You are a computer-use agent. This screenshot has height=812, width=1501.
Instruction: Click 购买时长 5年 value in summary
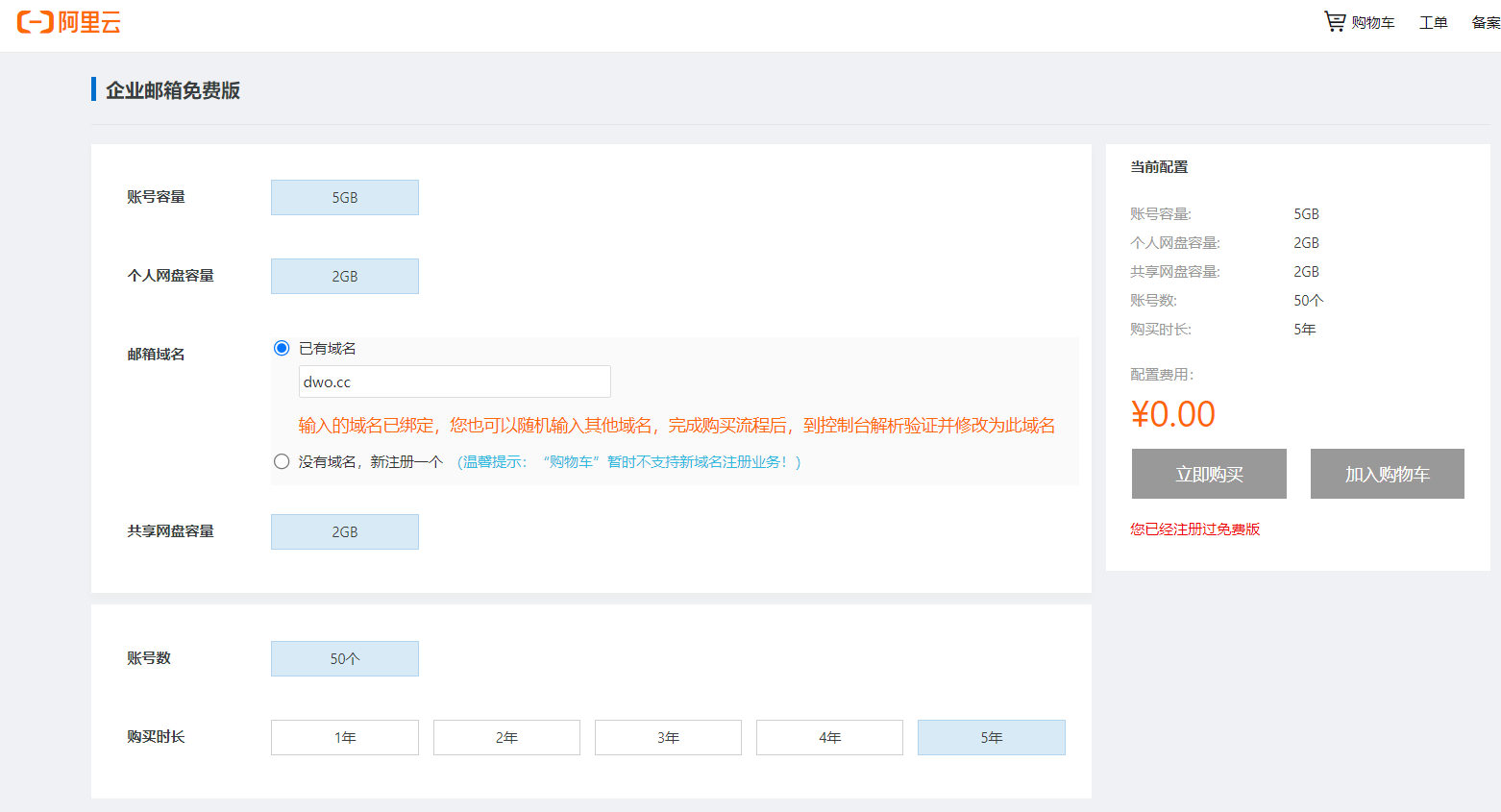1305,330
